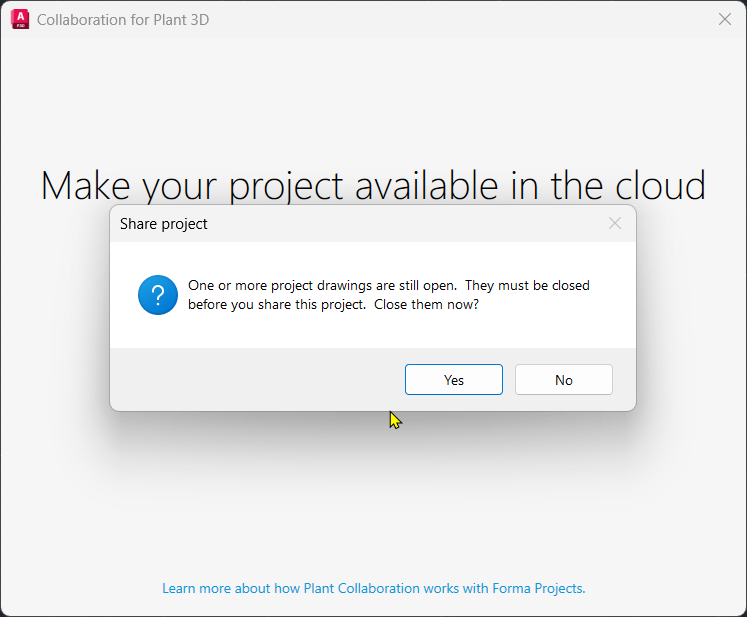
Task: Click the 'Collaboration for Plant 3D' window title
Action: [x=123, y=20]
